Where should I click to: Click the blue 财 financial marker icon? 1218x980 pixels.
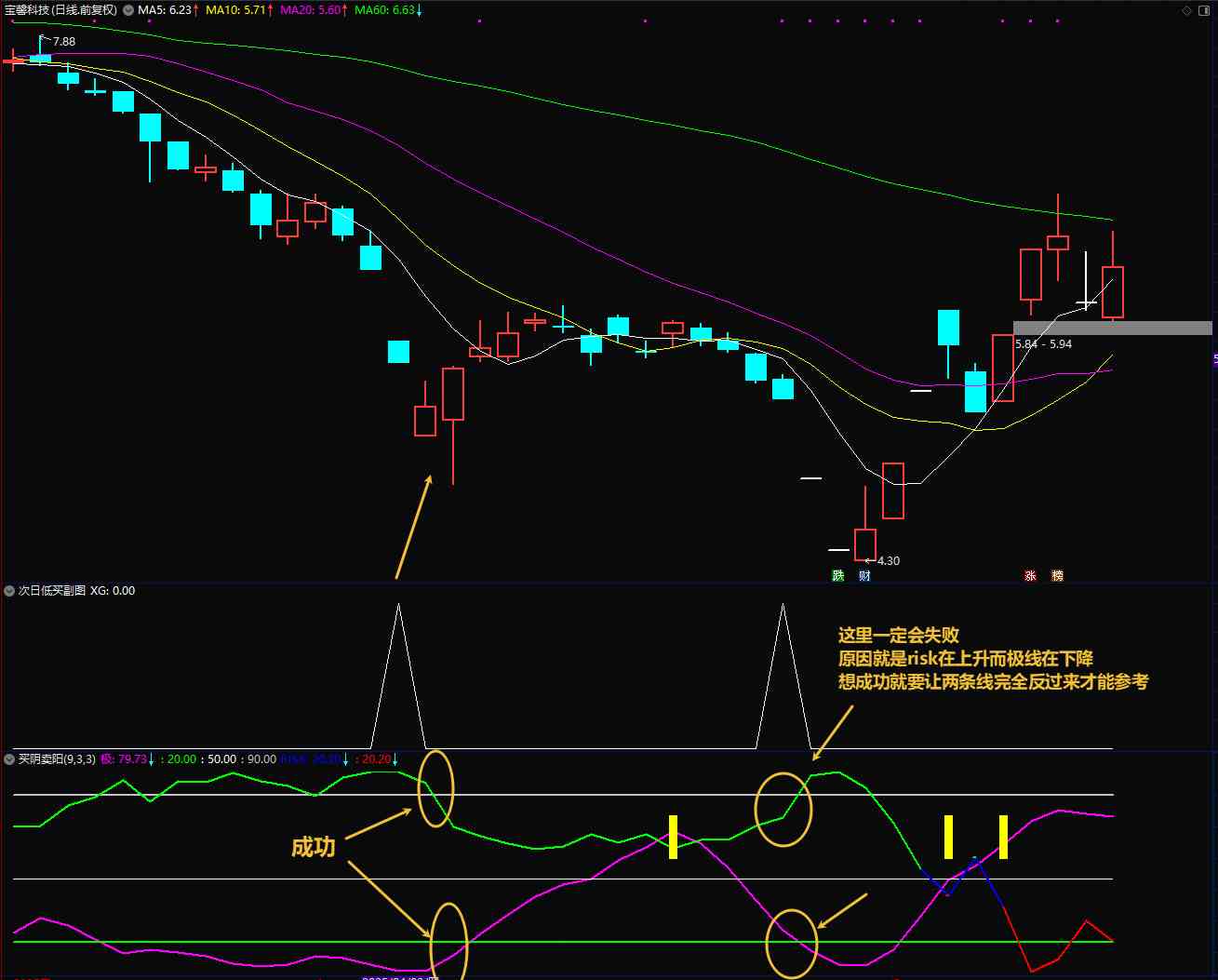pyautogui.click(x=864, y=576)
